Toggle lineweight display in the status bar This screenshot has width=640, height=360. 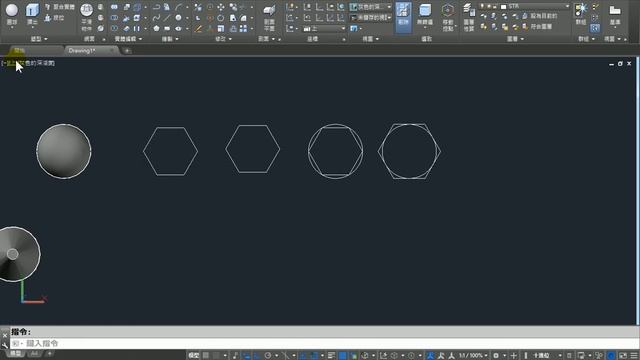(331, 356)
